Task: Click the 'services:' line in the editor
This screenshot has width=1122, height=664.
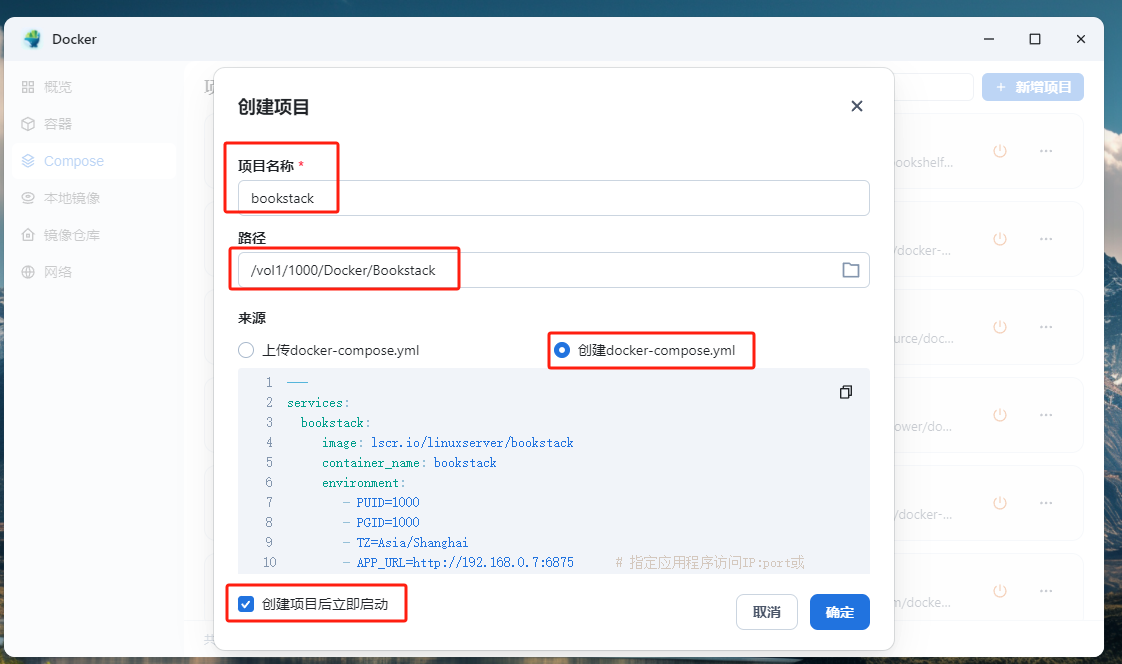Action: click(318, 403)
